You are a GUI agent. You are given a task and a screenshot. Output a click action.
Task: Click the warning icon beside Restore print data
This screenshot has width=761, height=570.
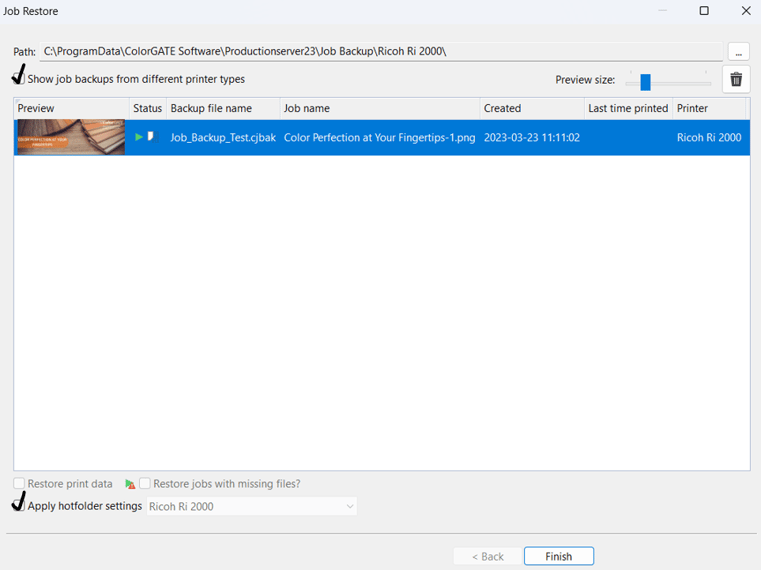click(130, 484)
